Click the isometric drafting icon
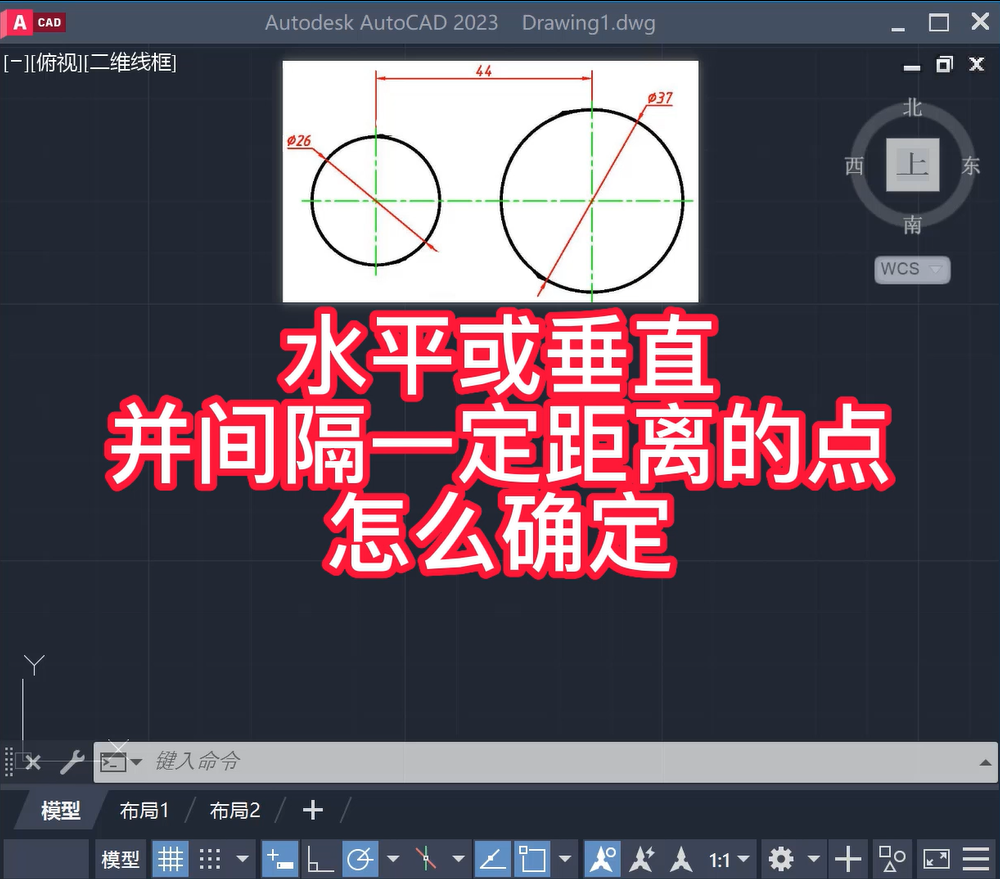 pos(427,859)
